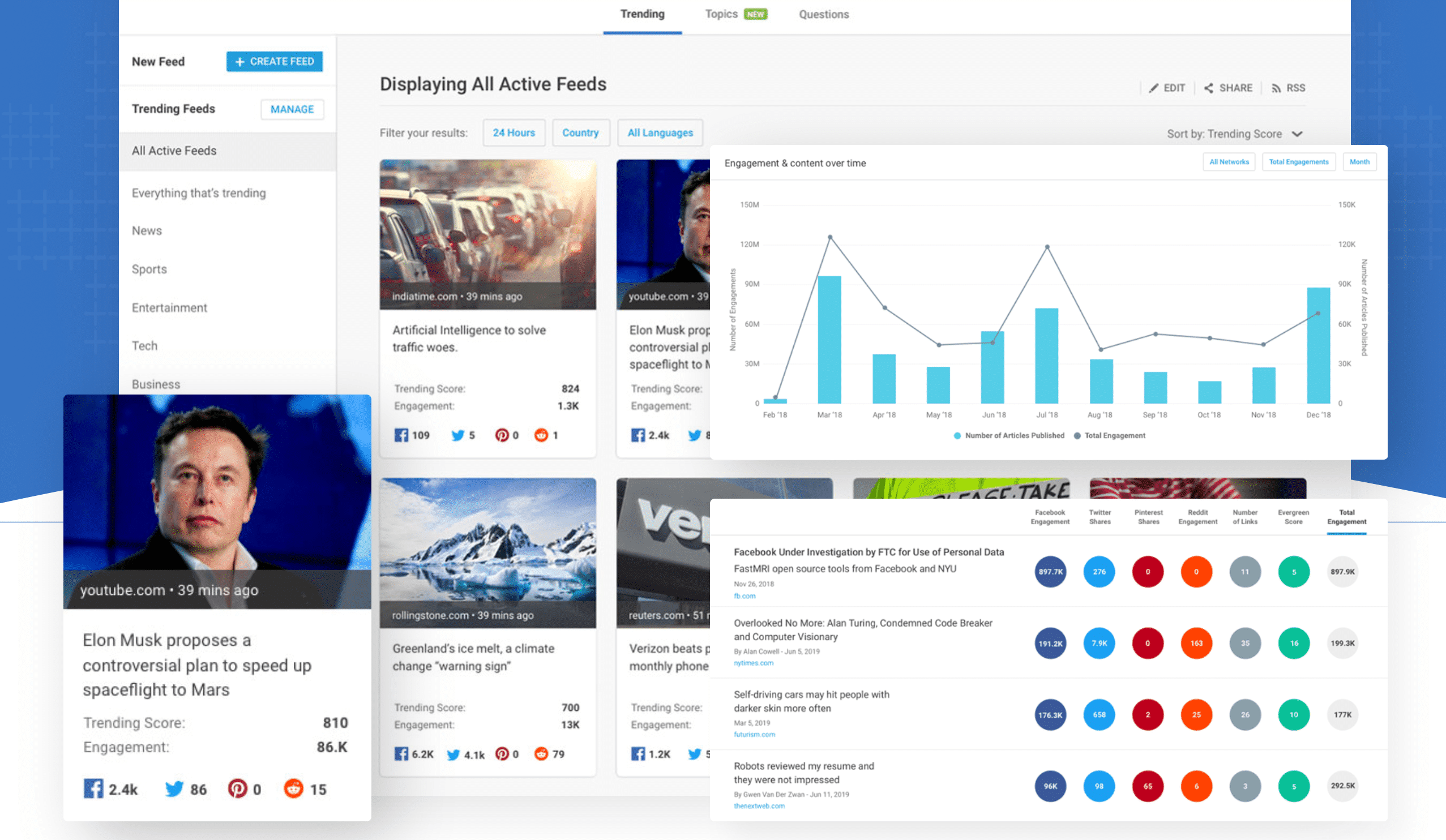Click Pinterest shares 65 bubble

1148,786
